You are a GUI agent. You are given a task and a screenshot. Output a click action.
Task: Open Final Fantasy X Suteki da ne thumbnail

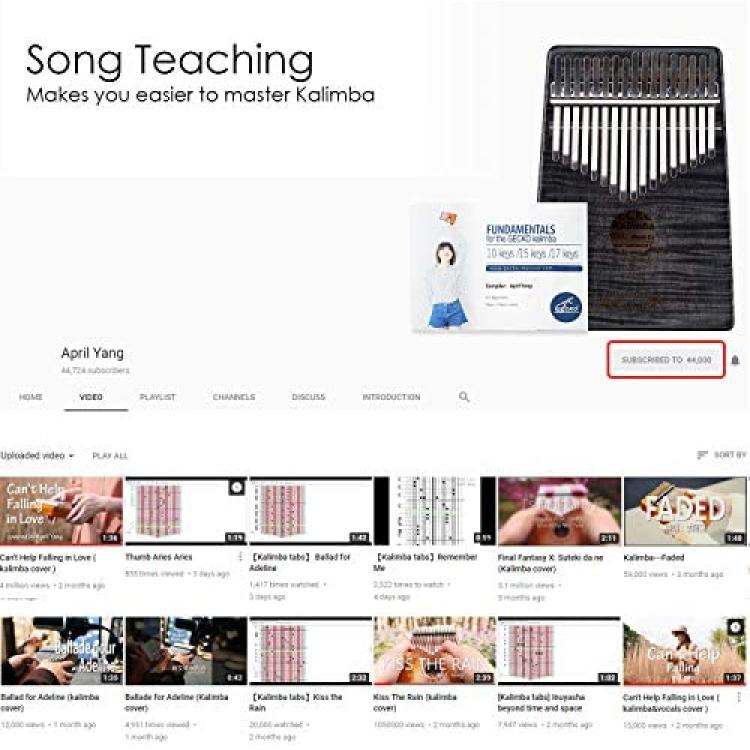[x=559, y=511]
